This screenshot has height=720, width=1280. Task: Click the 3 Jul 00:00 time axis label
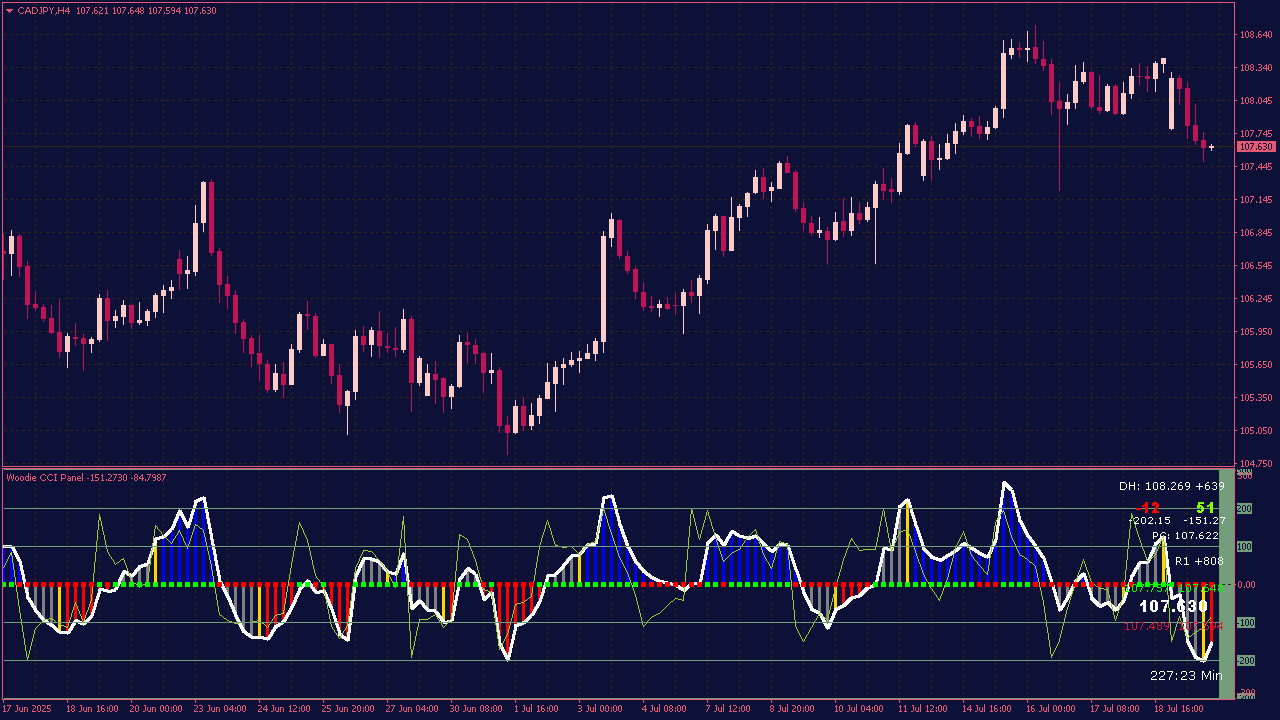point(599,709)
